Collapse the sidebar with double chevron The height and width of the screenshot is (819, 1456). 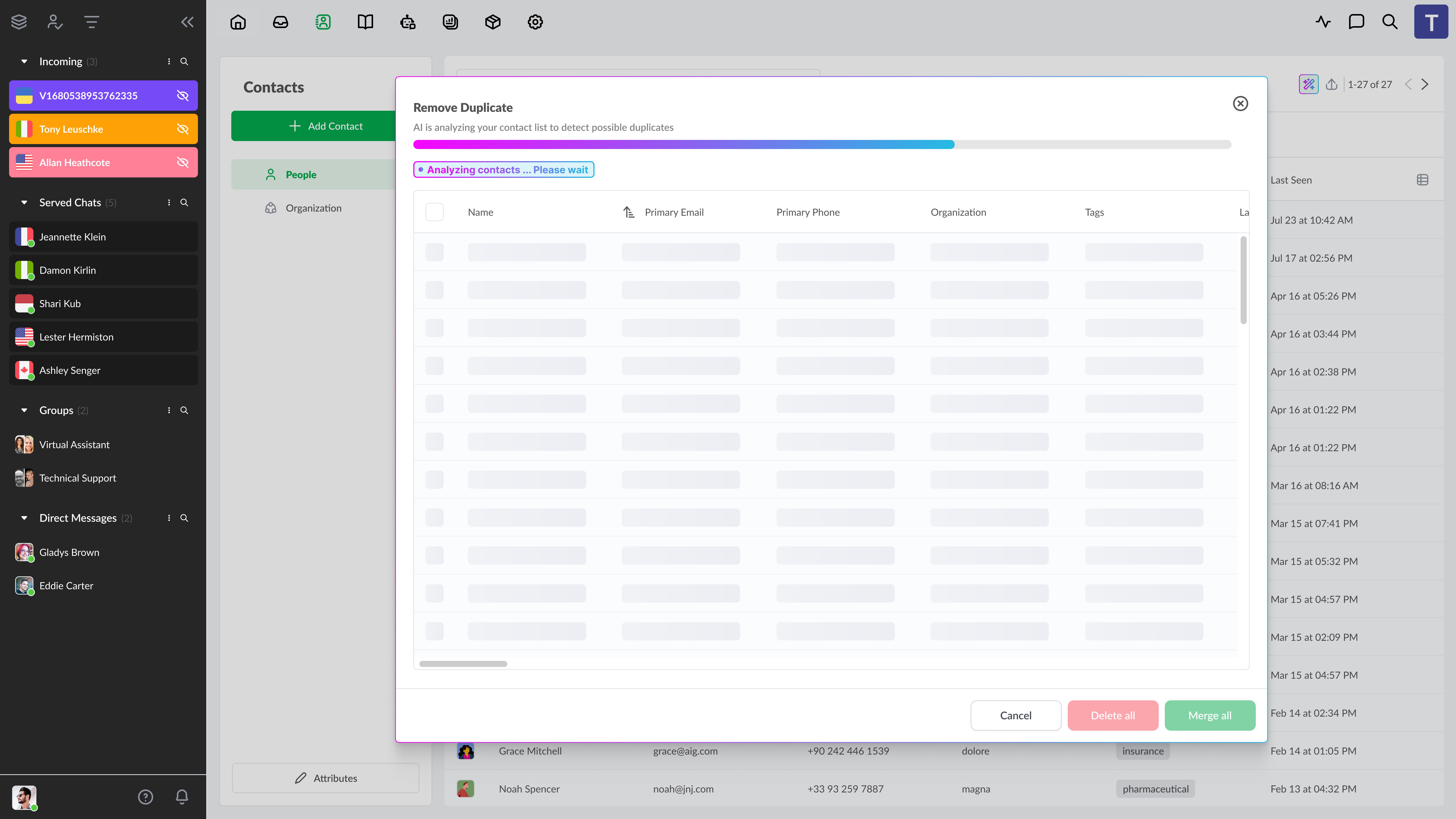[187, 22]
